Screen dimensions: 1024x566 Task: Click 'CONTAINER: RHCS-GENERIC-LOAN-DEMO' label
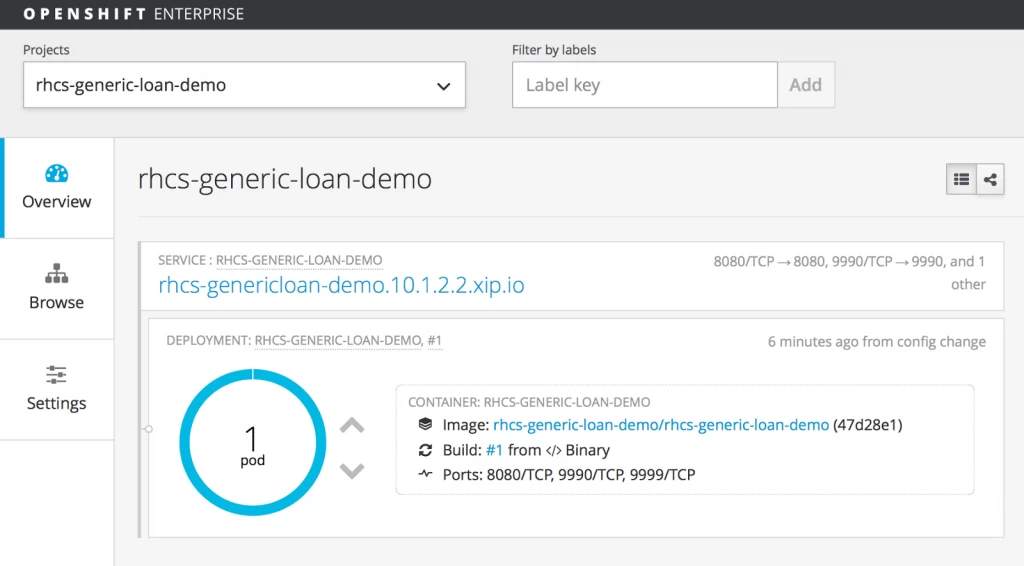[529, 402]
